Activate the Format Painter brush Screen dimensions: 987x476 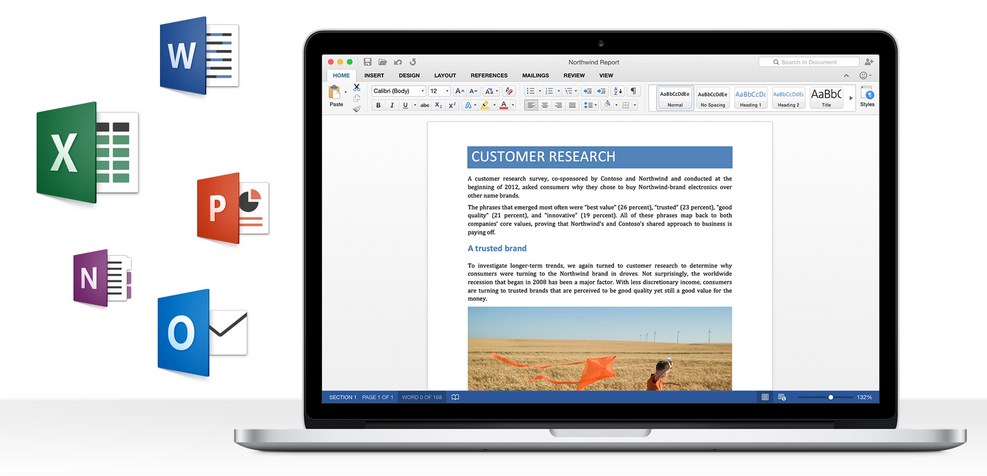click(357, 108)
